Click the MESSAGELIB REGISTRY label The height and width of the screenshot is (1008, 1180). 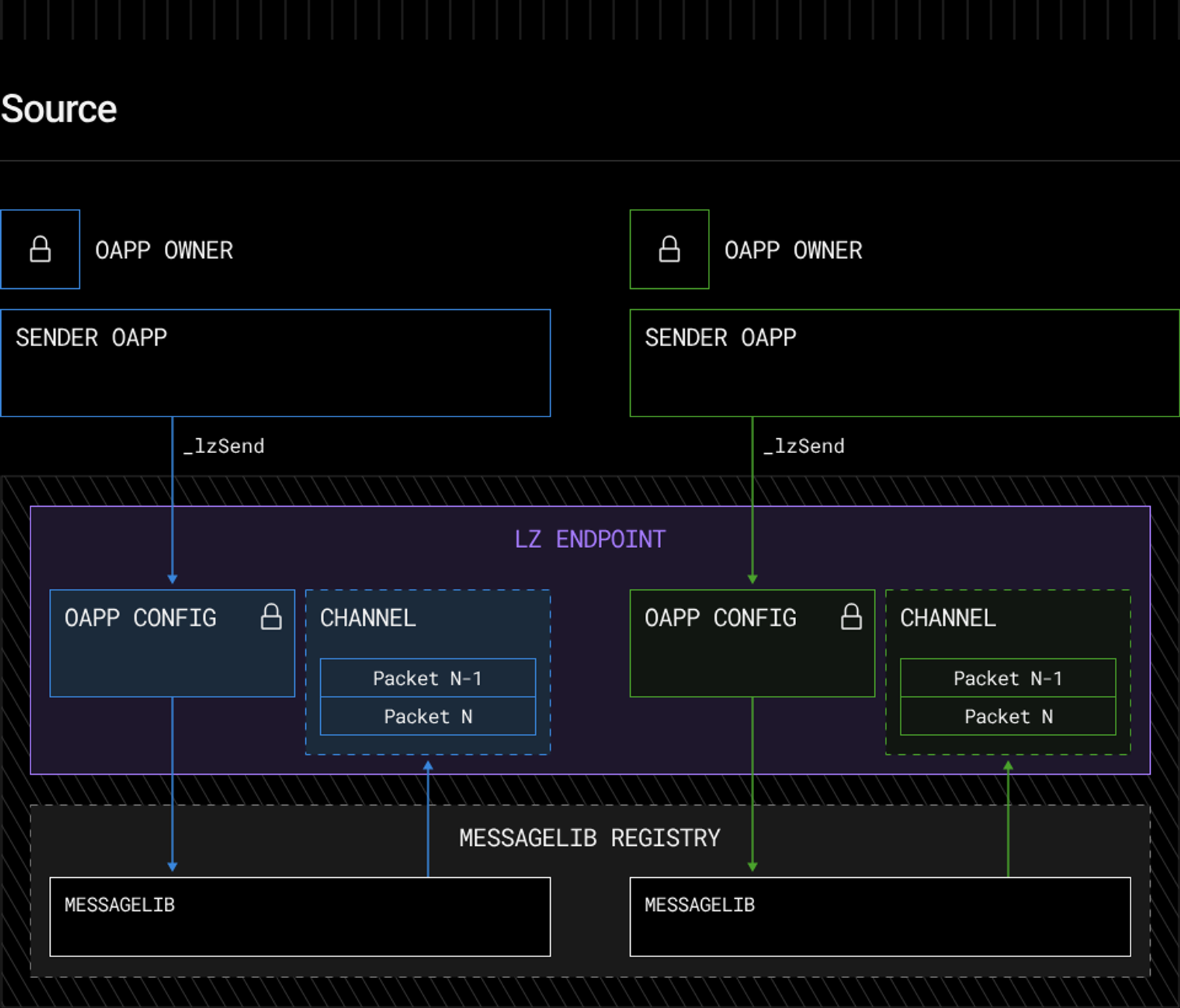[x=589, y=838]
